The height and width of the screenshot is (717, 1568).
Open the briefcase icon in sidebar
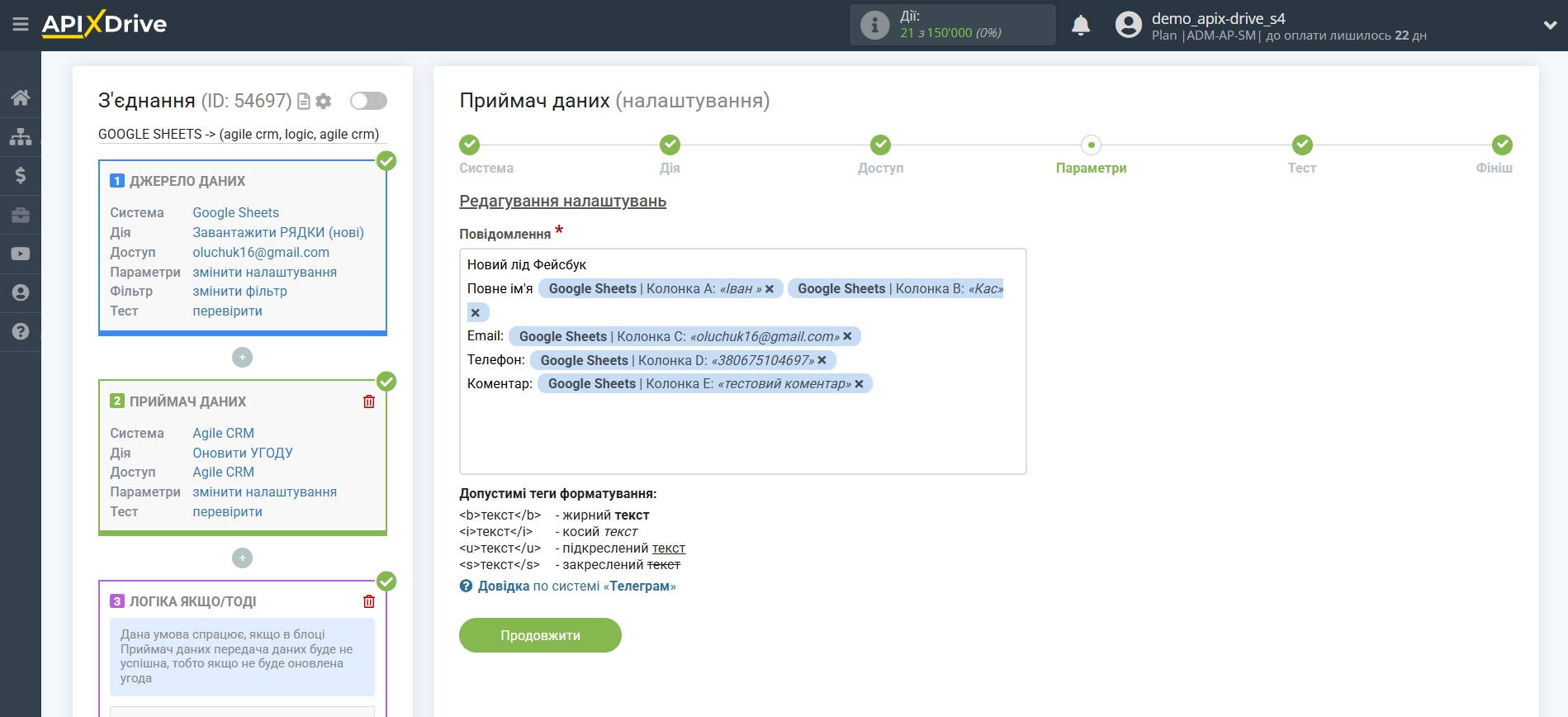coord(21,215)
